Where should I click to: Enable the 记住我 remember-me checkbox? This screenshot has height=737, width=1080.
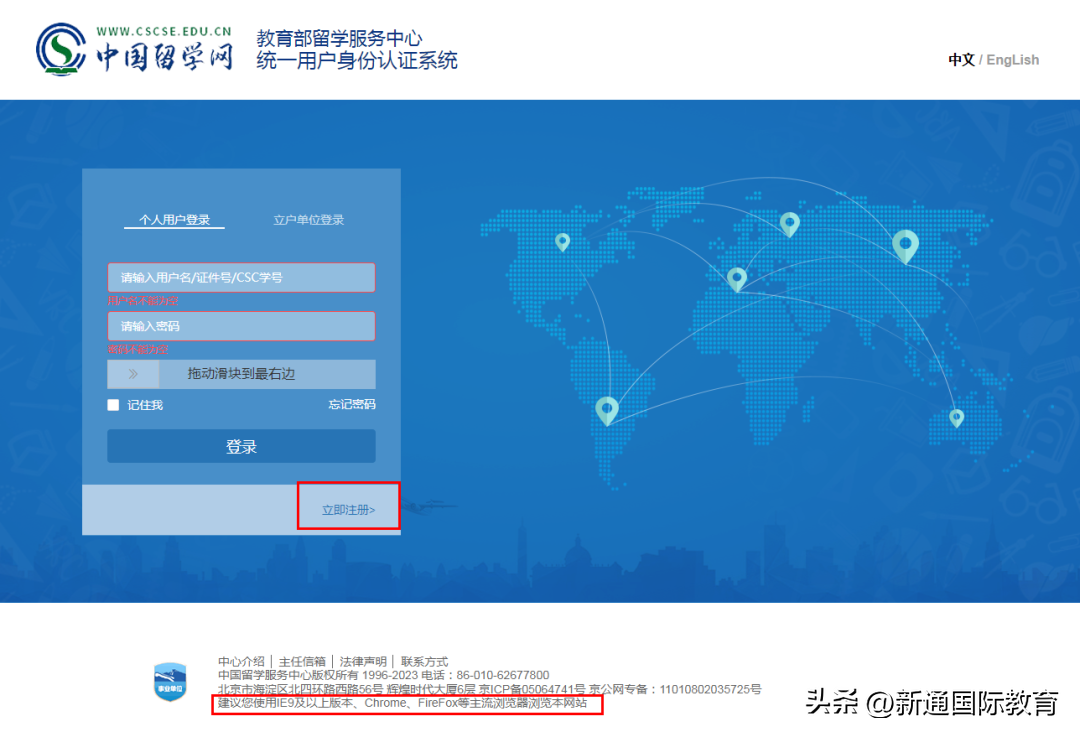pyautogui.click(x=113, y=404)
